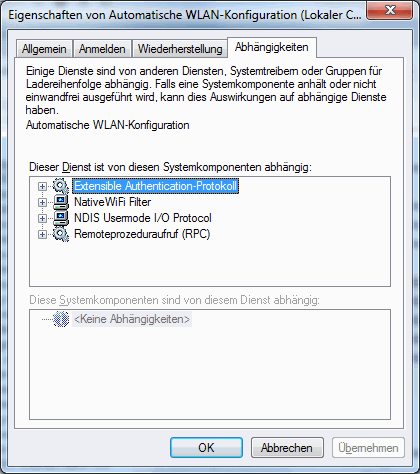
Task: Confirm with the OK button
Action: (206, 448)
